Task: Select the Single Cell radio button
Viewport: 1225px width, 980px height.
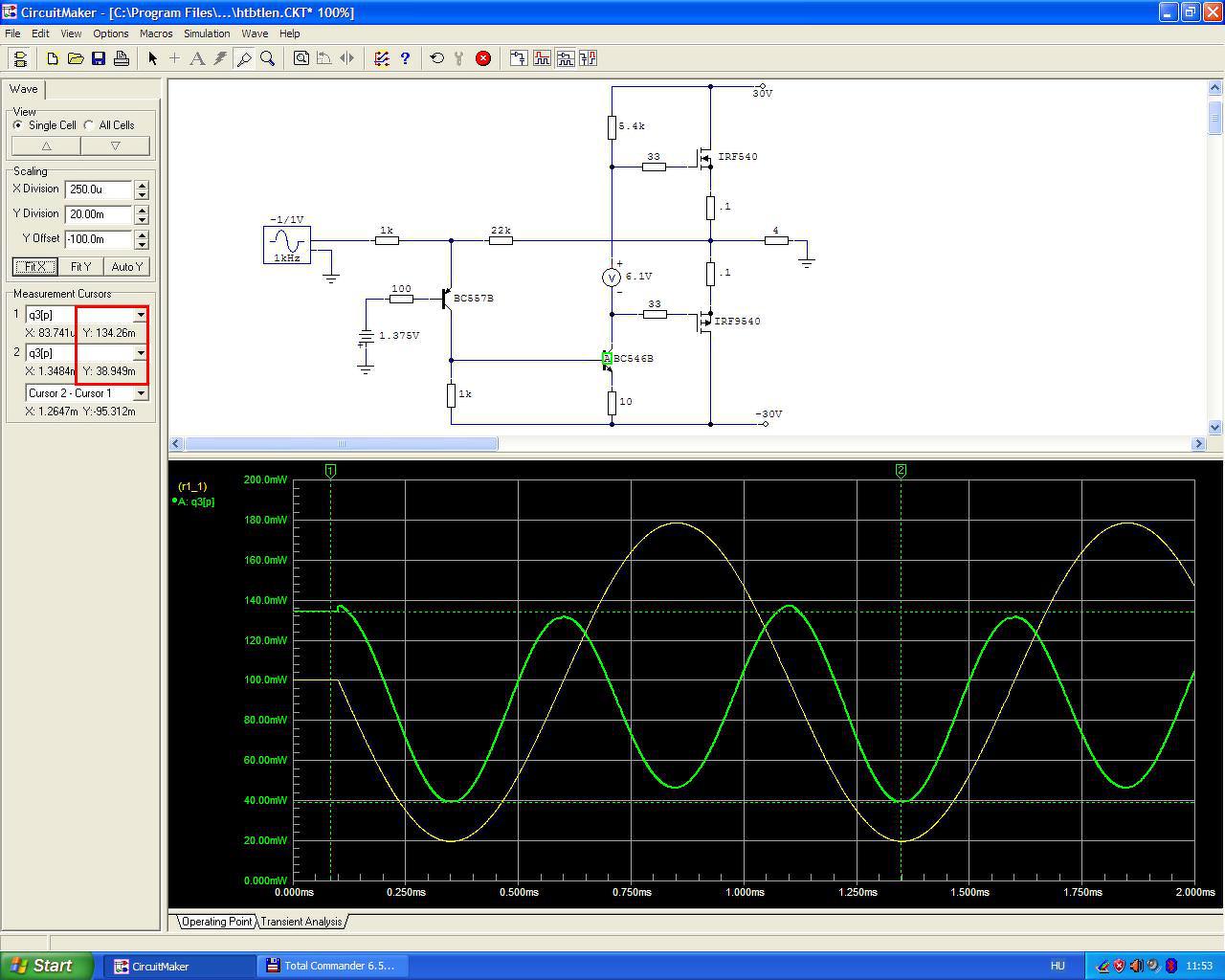Action: [18, 125]
